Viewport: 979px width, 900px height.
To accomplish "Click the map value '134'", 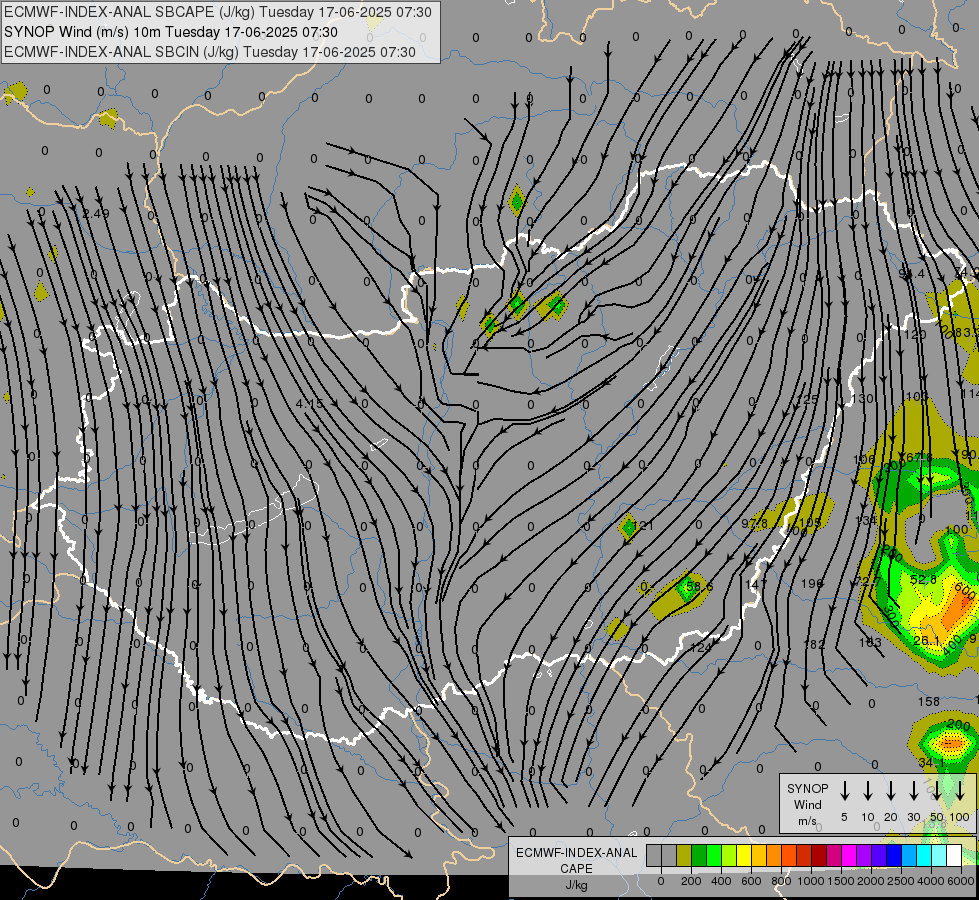I will [866, 520].
